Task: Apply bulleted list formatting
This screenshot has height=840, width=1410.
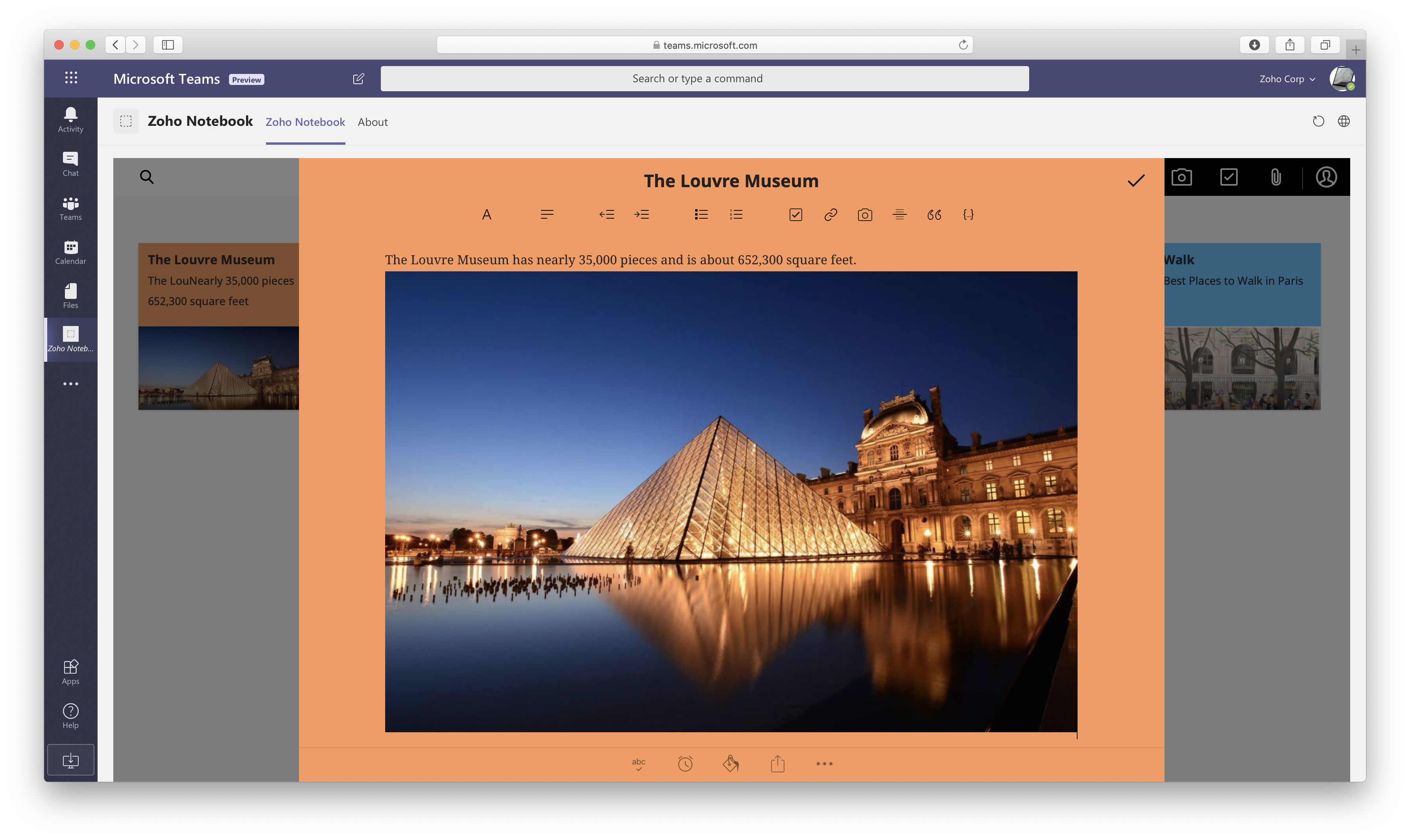Action: [701, 215]
